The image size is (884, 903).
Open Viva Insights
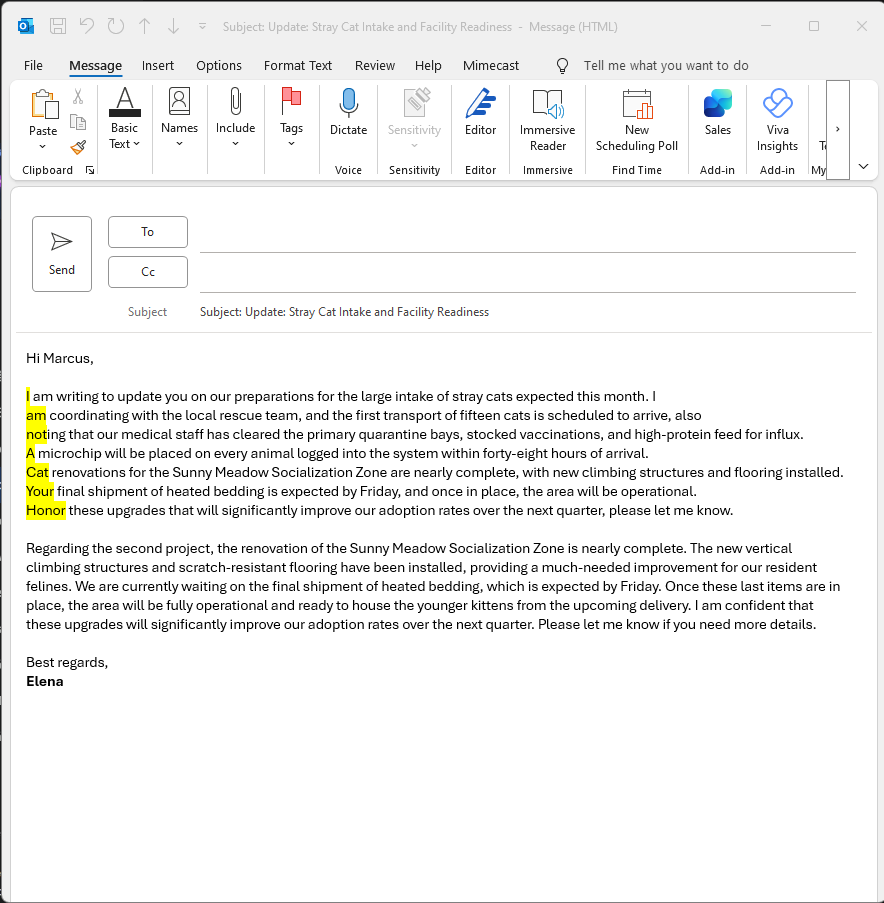[777, 117]
